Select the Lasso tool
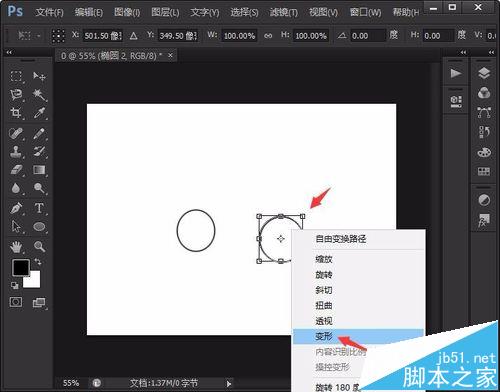 click(16, 95)
